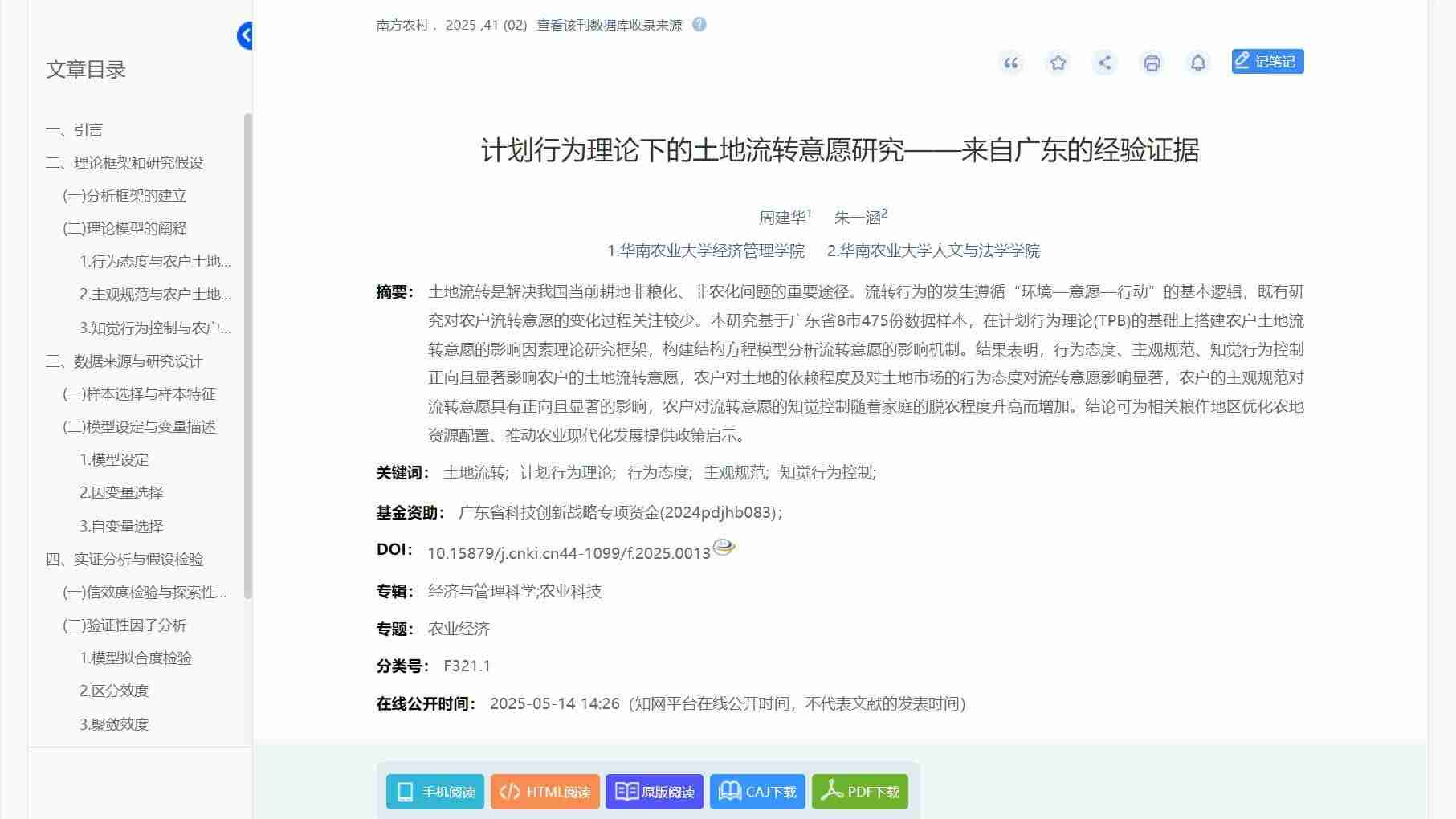The height and width of the screenshot is (819, 1456).
Task: Print the article via the printer icon
Action: tap(1151, 63)
